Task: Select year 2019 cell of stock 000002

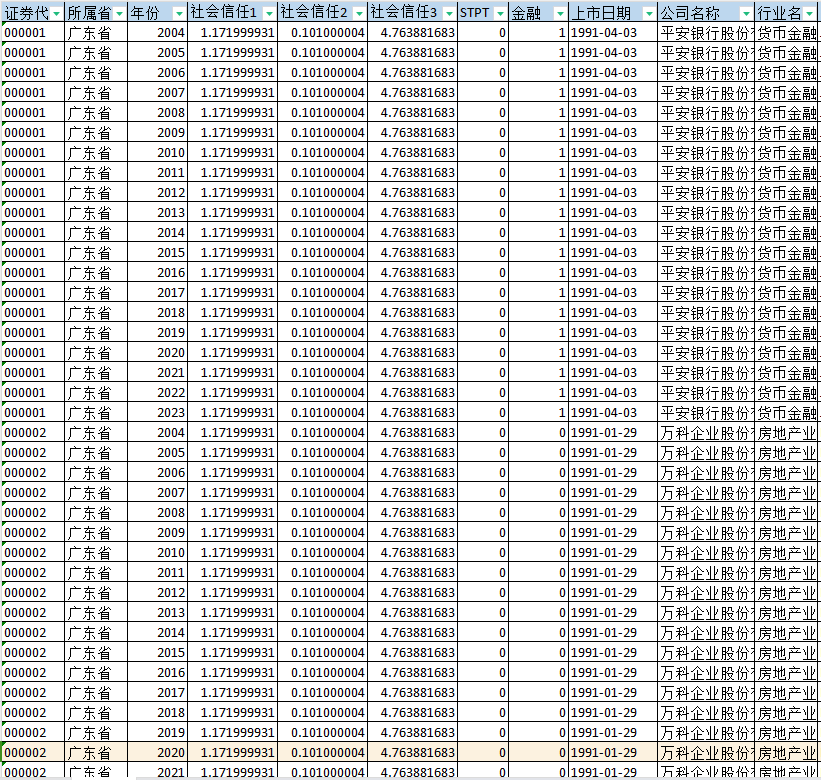Action: pos(157,733)
